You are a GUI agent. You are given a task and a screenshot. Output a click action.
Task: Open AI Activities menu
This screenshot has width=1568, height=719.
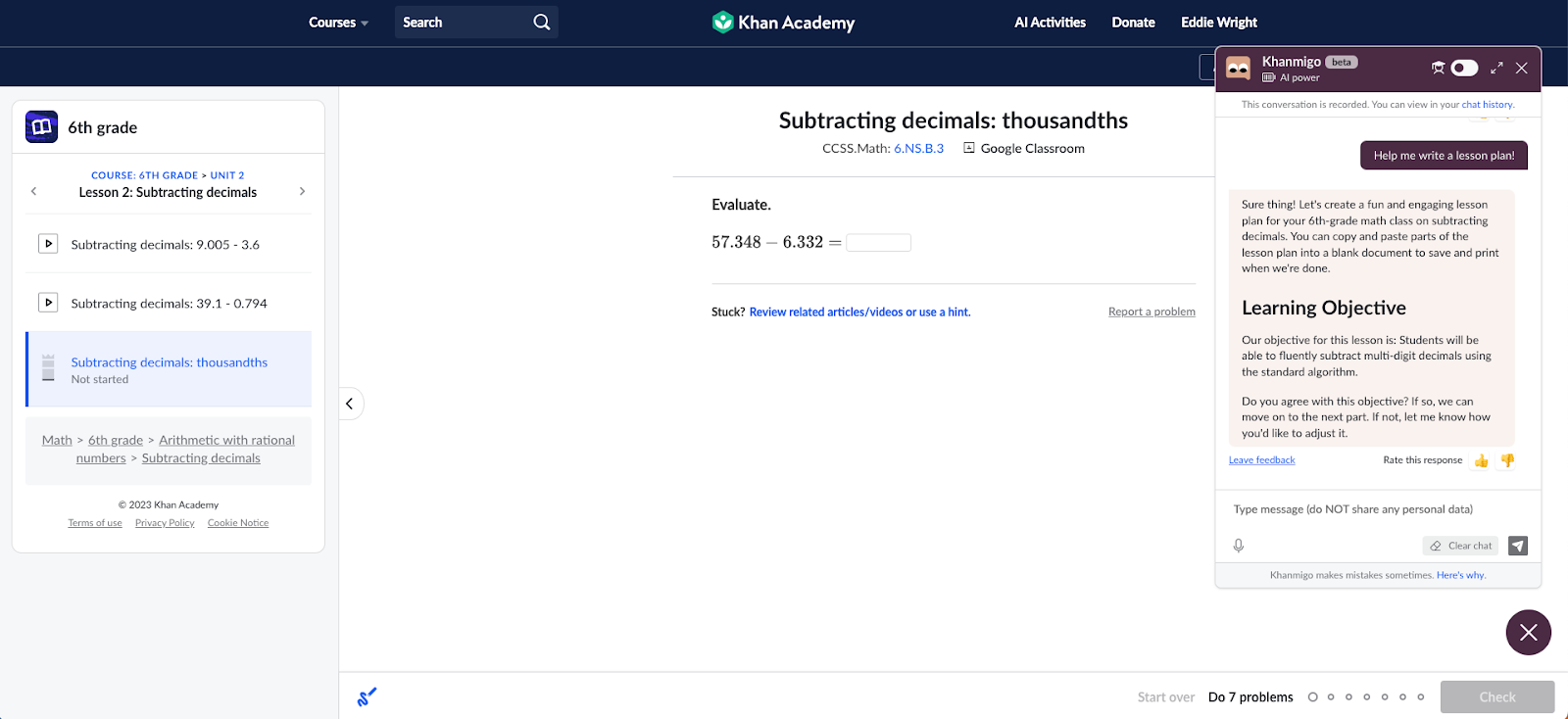coord(1050,23)
